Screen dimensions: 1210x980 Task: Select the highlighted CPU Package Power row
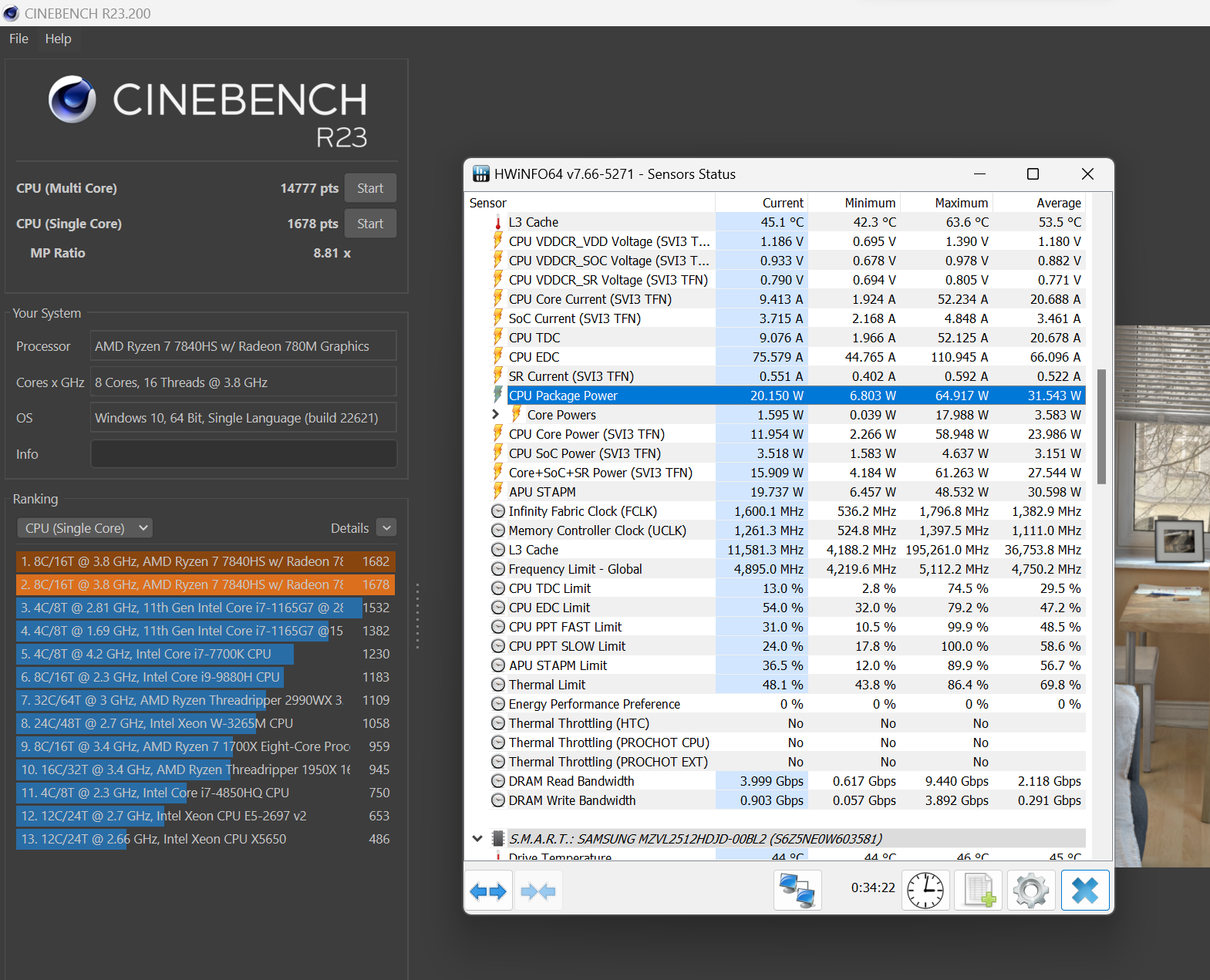(796, 396)
